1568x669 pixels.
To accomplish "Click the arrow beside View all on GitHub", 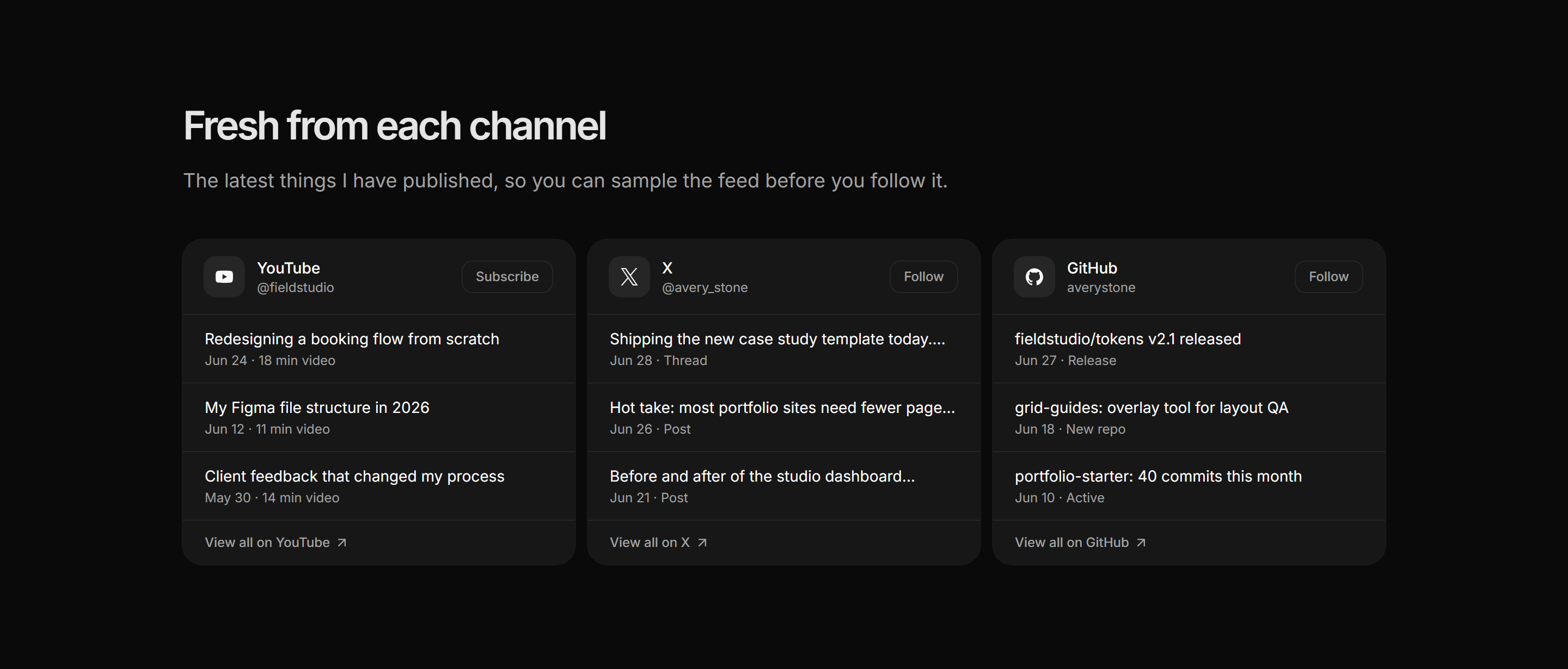I will coord(1141,542).
